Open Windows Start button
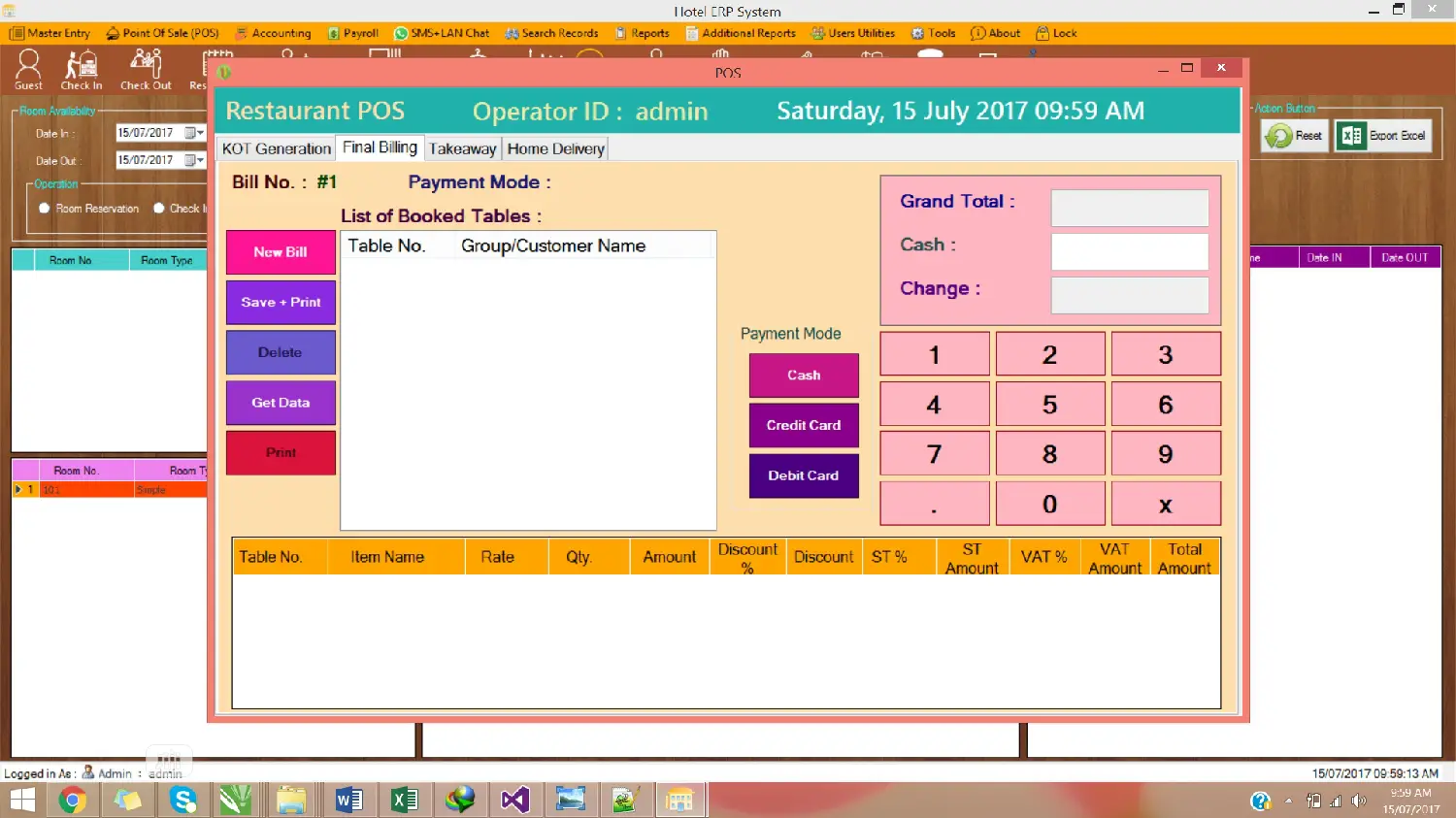The image size is (1456, 818). tap(22, 800)
